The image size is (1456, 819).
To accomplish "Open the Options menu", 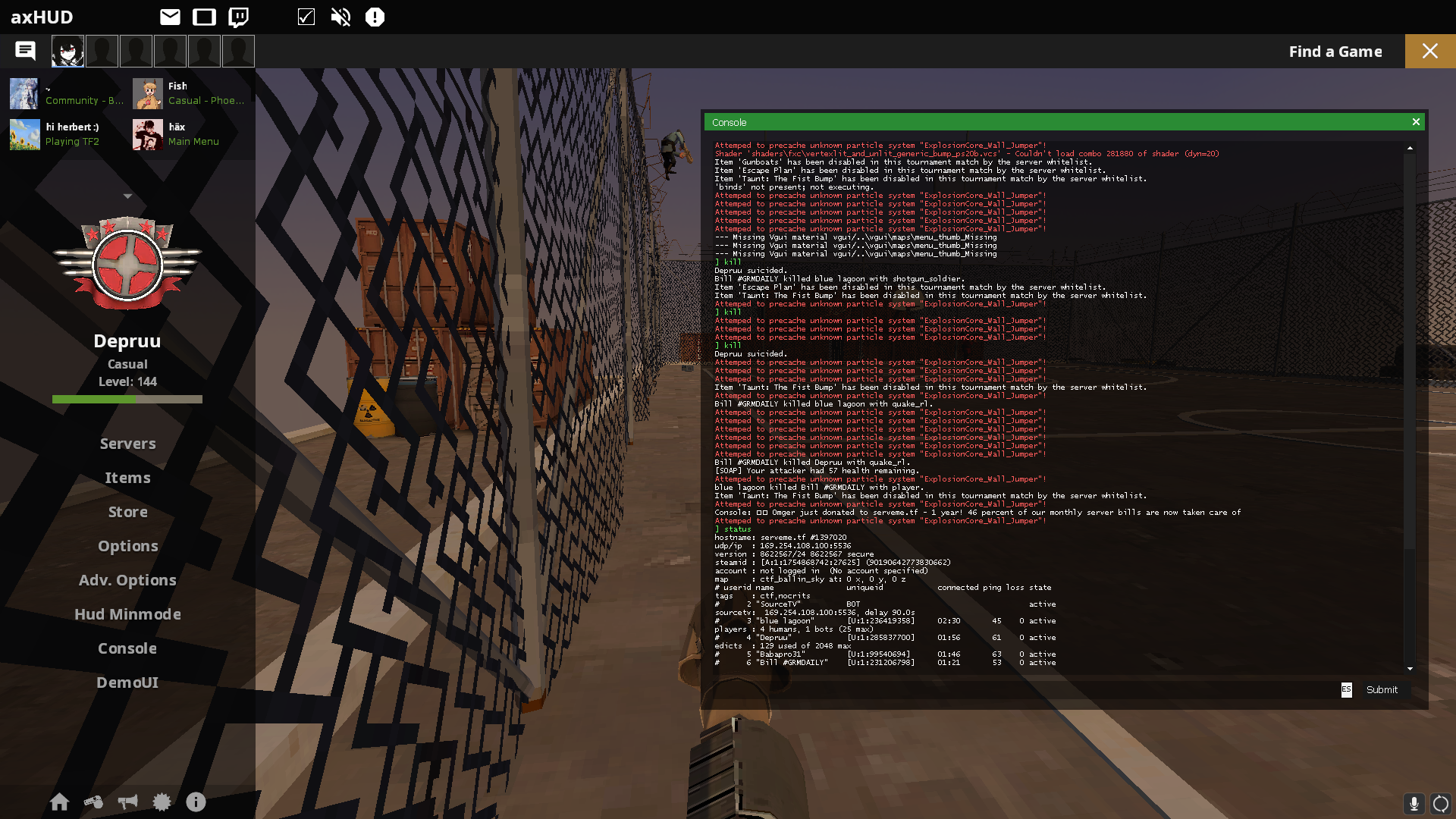I will [127, 546].
